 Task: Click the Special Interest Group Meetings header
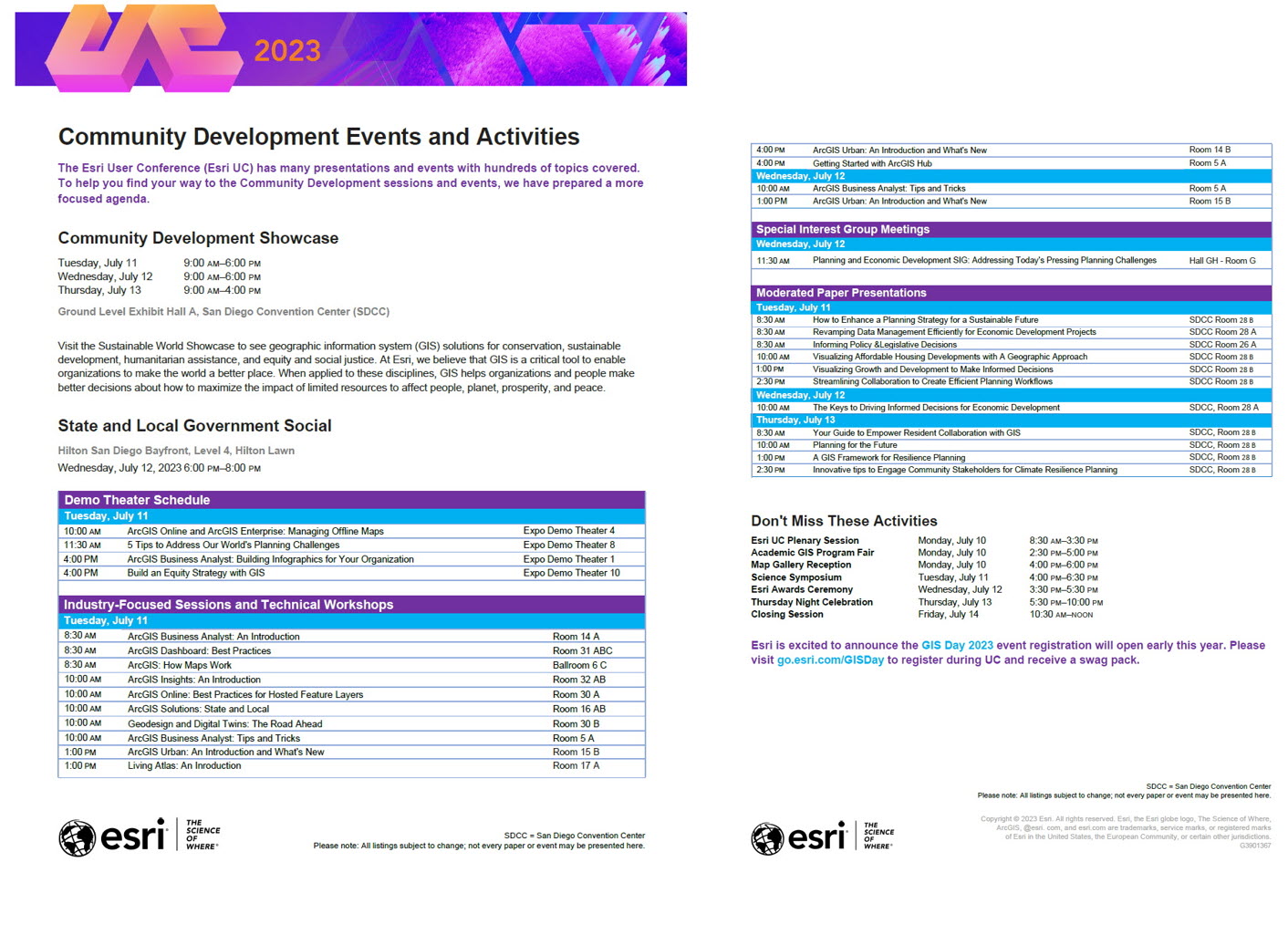click(843, 229)
